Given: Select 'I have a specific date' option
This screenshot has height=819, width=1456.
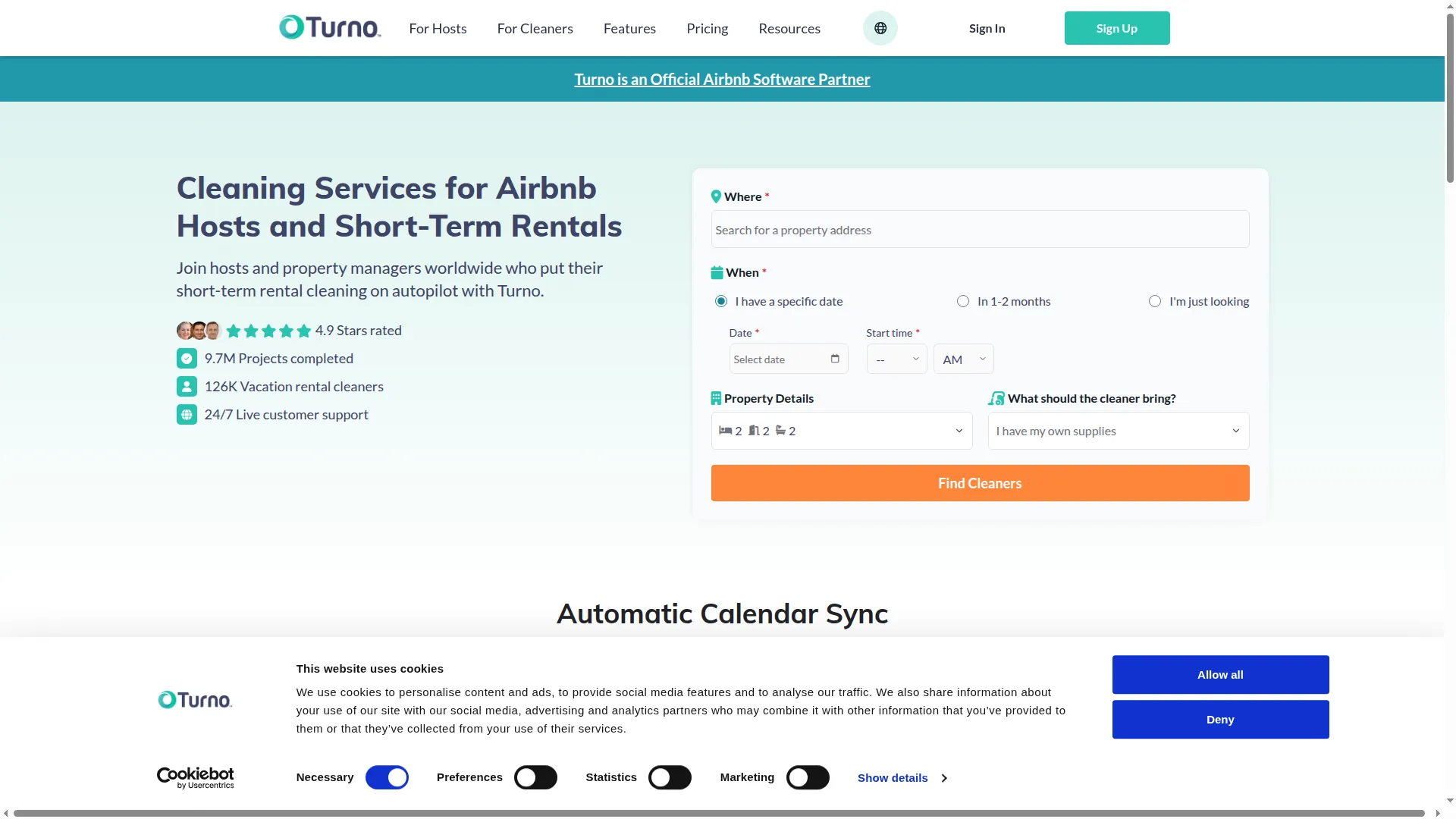Looking at the screenshot, I should click(x=721, y=302).
